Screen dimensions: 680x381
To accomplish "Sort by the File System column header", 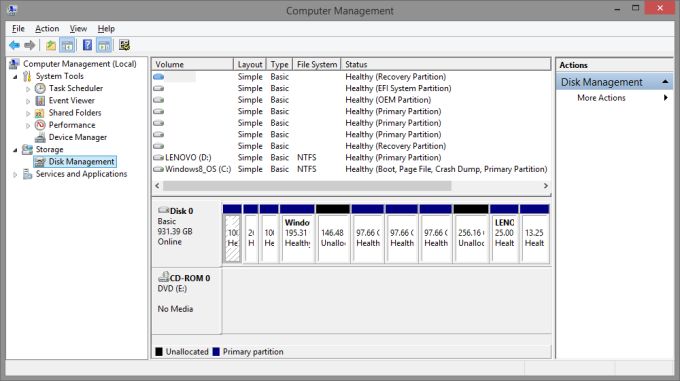I will pyautogui.click(x=317, y=64).
